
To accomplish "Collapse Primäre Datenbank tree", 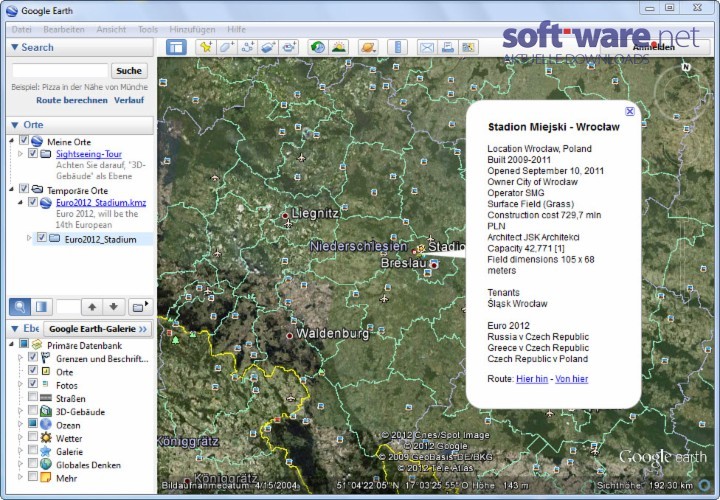I will click(11, 344).
